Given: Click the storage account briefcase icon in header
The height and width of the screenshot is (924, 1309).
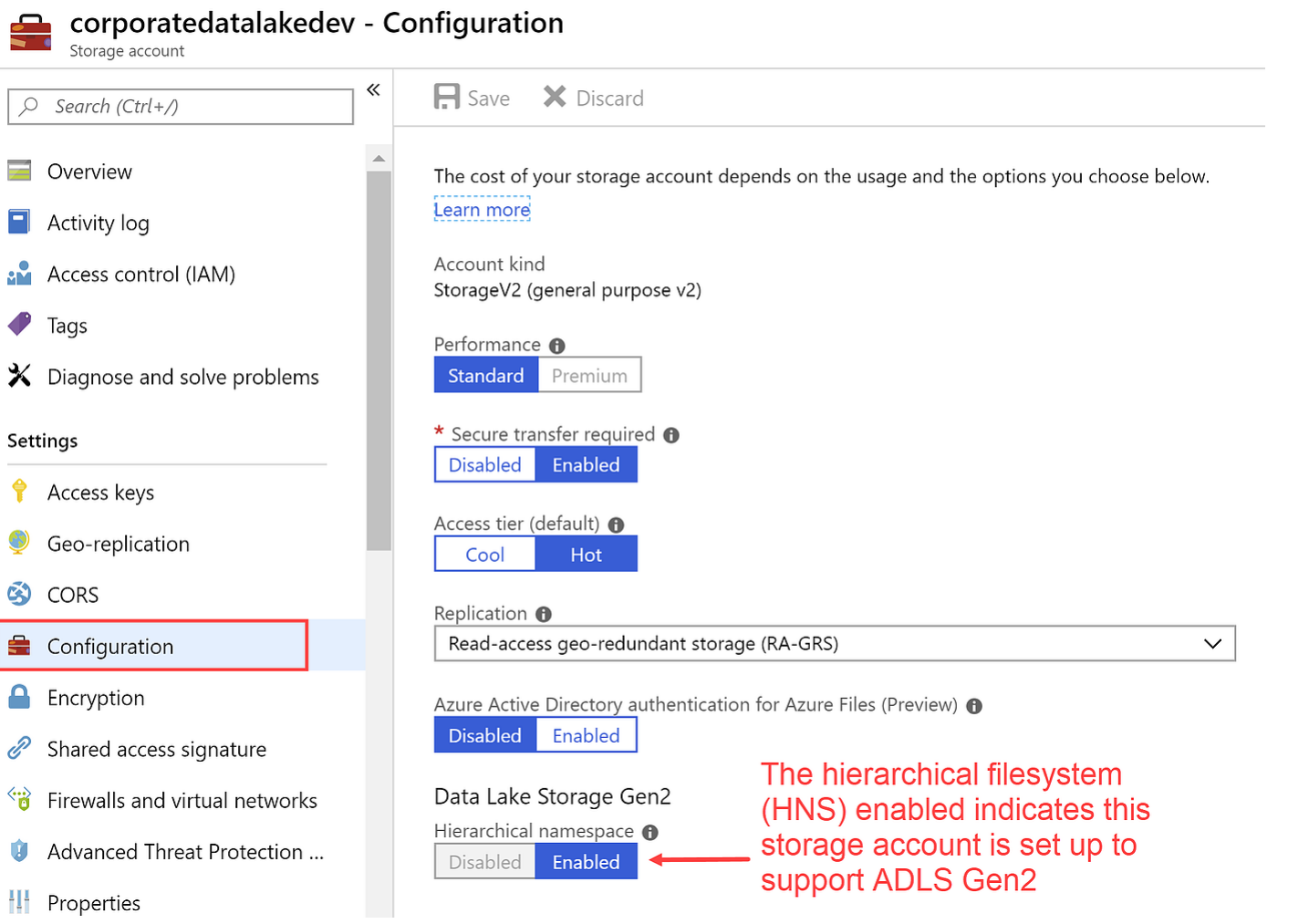Looking at the screenshot, I should pos(30,32).
